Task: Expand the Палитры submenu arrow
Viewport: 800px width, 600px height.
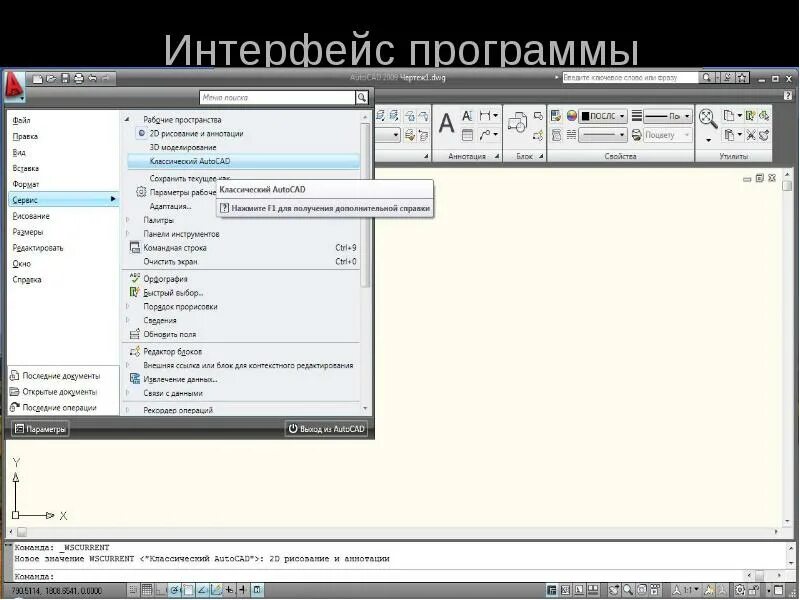Action: [x=128, y=220]
